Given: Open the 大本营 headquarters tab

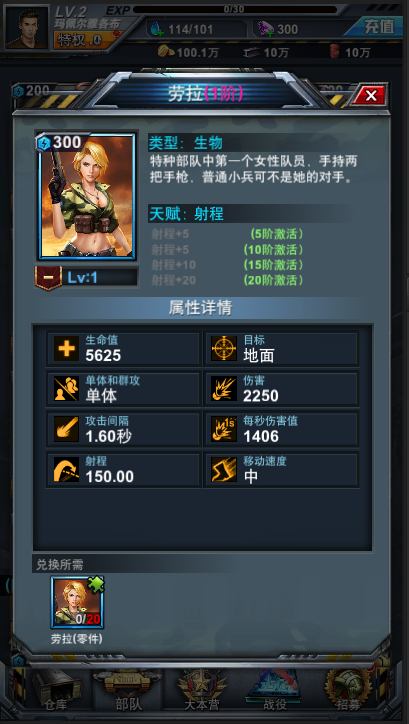Looking at the screenshot, I should coord(202,691).
